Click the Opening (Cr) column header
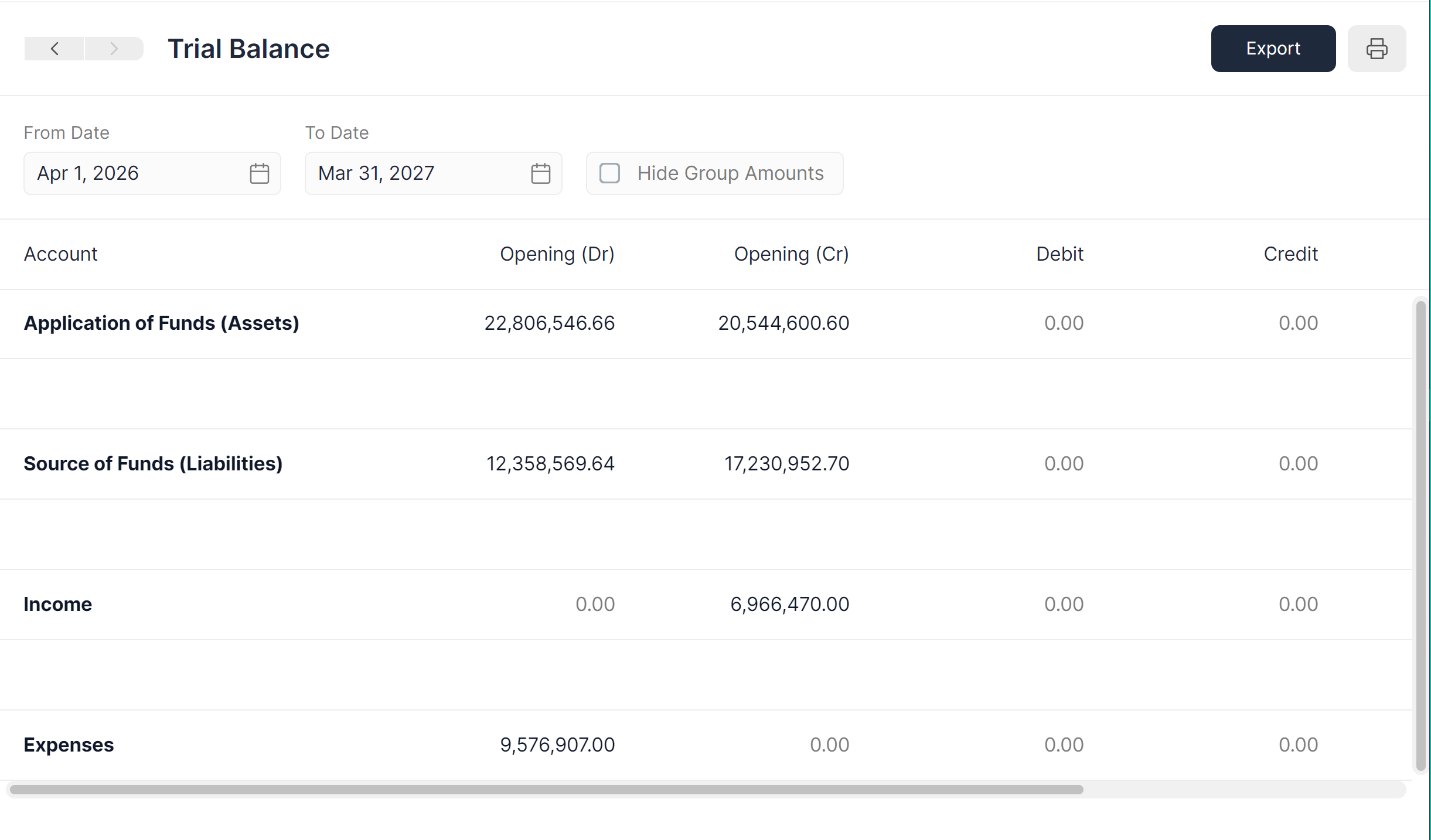The image size is (1431, 840). tap(791, 254)
